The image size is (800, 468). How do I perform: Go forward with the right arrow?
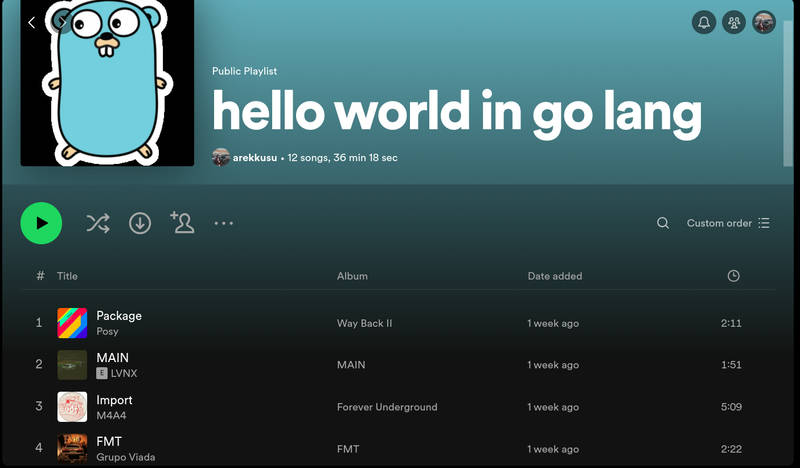(x=62, y=22)
